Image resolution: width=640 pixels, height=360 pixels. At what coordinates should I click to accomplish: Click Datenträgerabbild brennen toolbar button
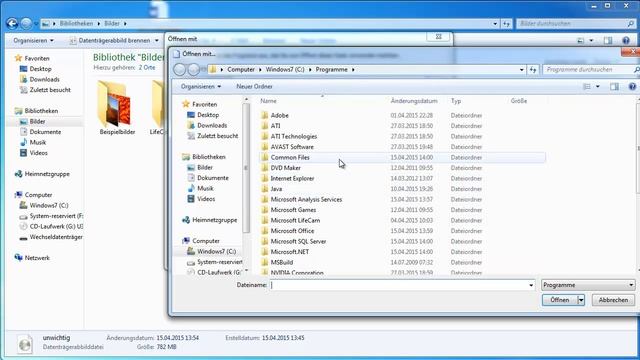pos(114,40)
